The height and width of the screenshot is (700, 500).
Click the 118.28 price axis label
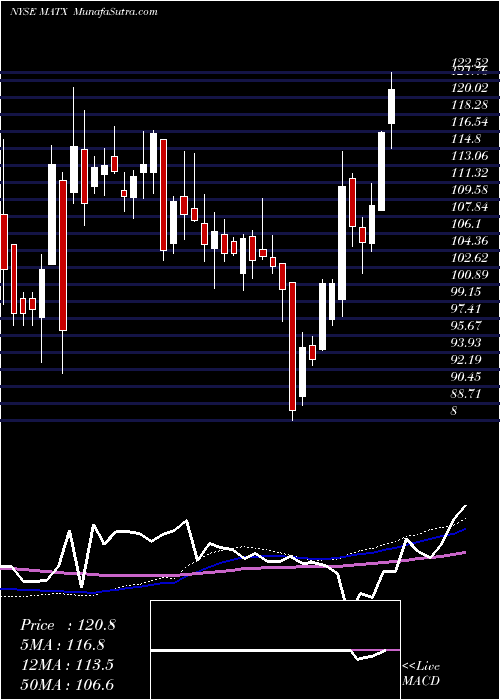[469, 105]
